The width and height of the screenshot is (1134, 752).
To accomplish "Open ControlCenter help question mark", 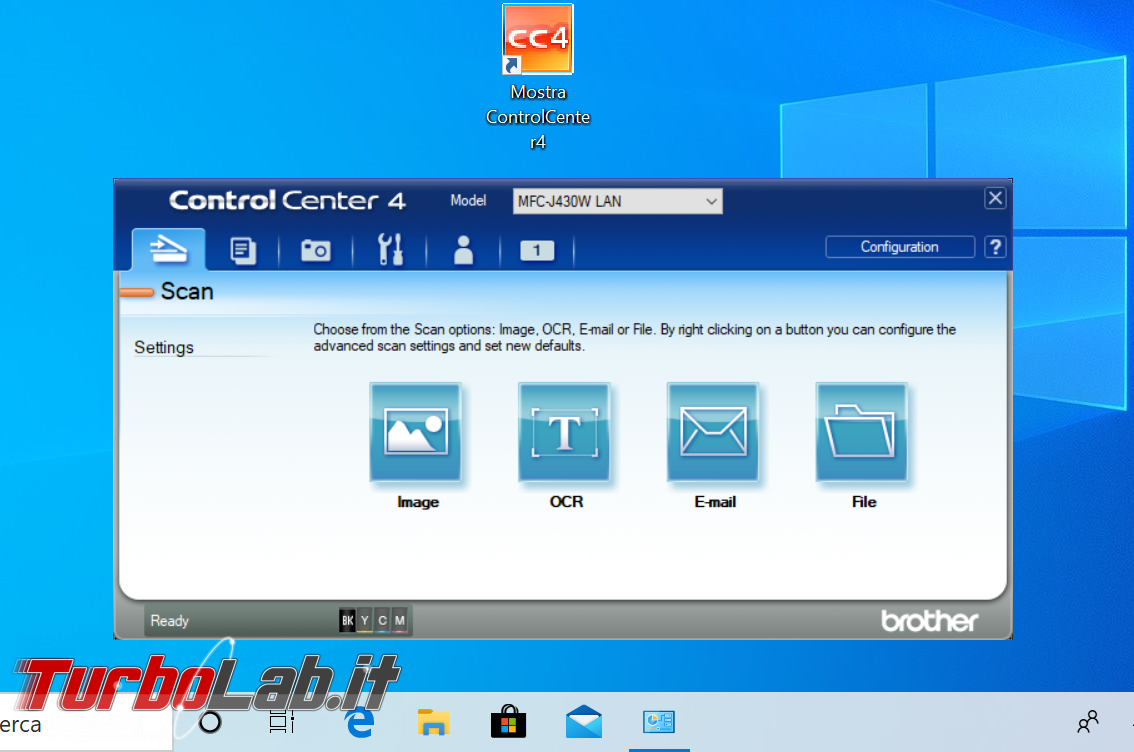I will click(x=995, y=247).
